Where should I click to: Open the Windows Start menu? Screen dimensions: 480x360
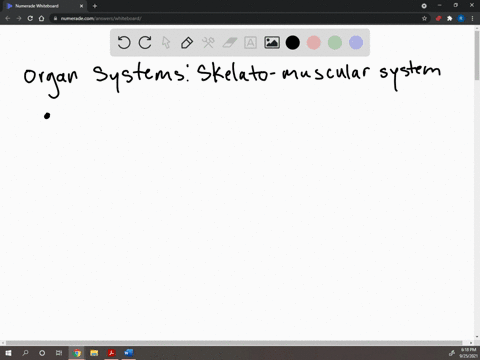click(8, 353)
